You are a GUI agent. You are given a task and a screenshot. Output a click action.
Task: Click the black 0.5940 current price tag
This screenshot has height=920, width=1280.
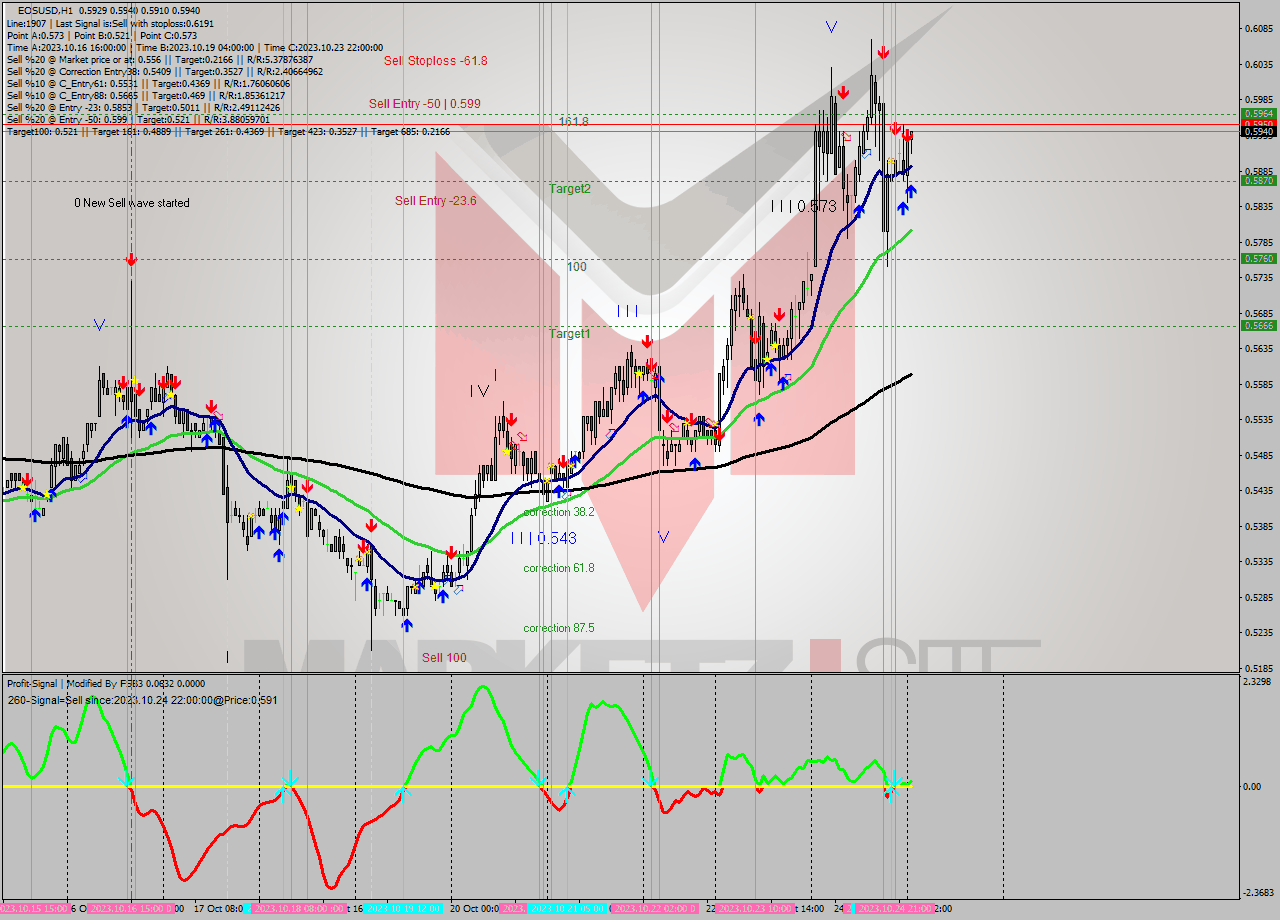[x=1257, y=132]
